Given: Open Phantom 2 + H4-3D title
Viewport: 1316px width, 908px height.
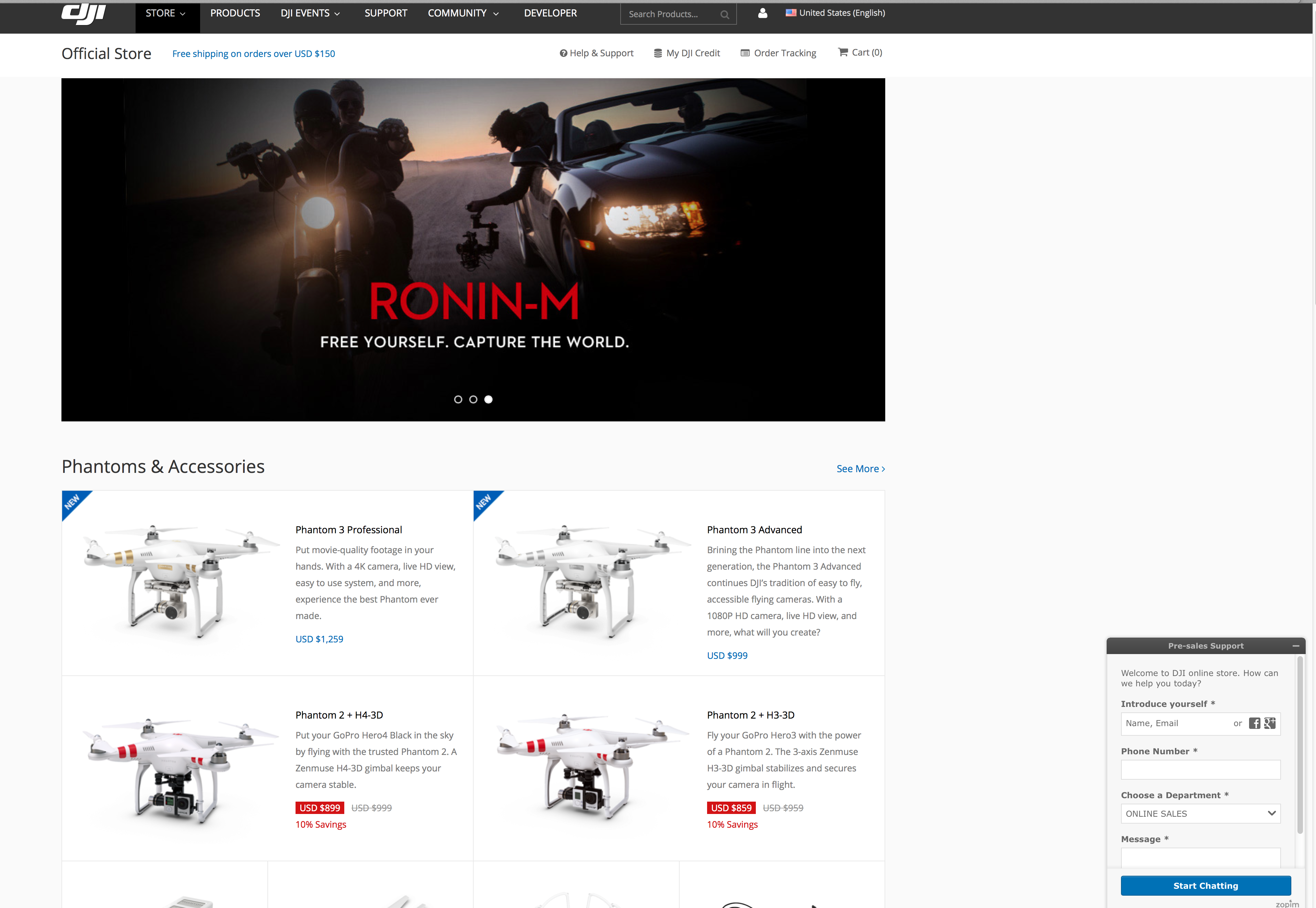Looking at the screenshot, I should coord(339,715).
